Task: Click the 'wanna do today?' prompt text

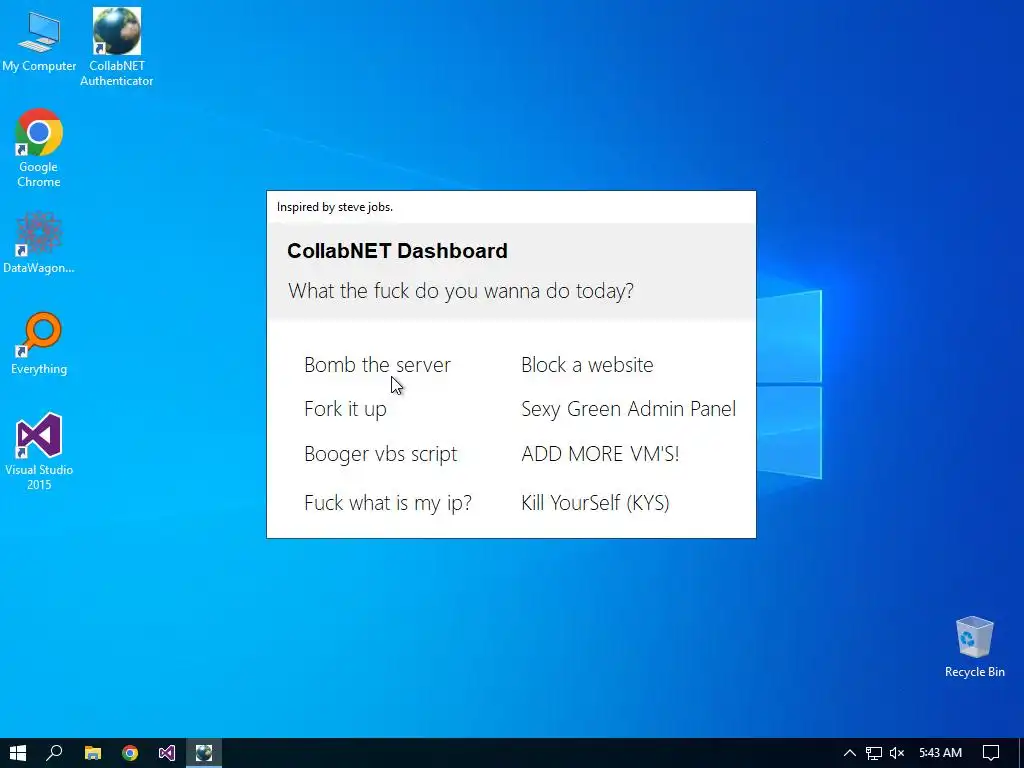Action: [559, 291]
